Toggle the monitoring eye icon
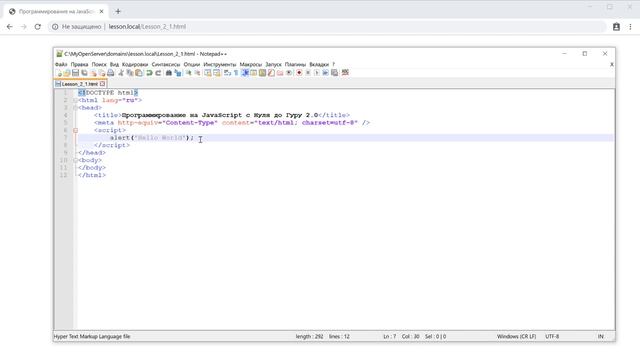 point(289,73)
